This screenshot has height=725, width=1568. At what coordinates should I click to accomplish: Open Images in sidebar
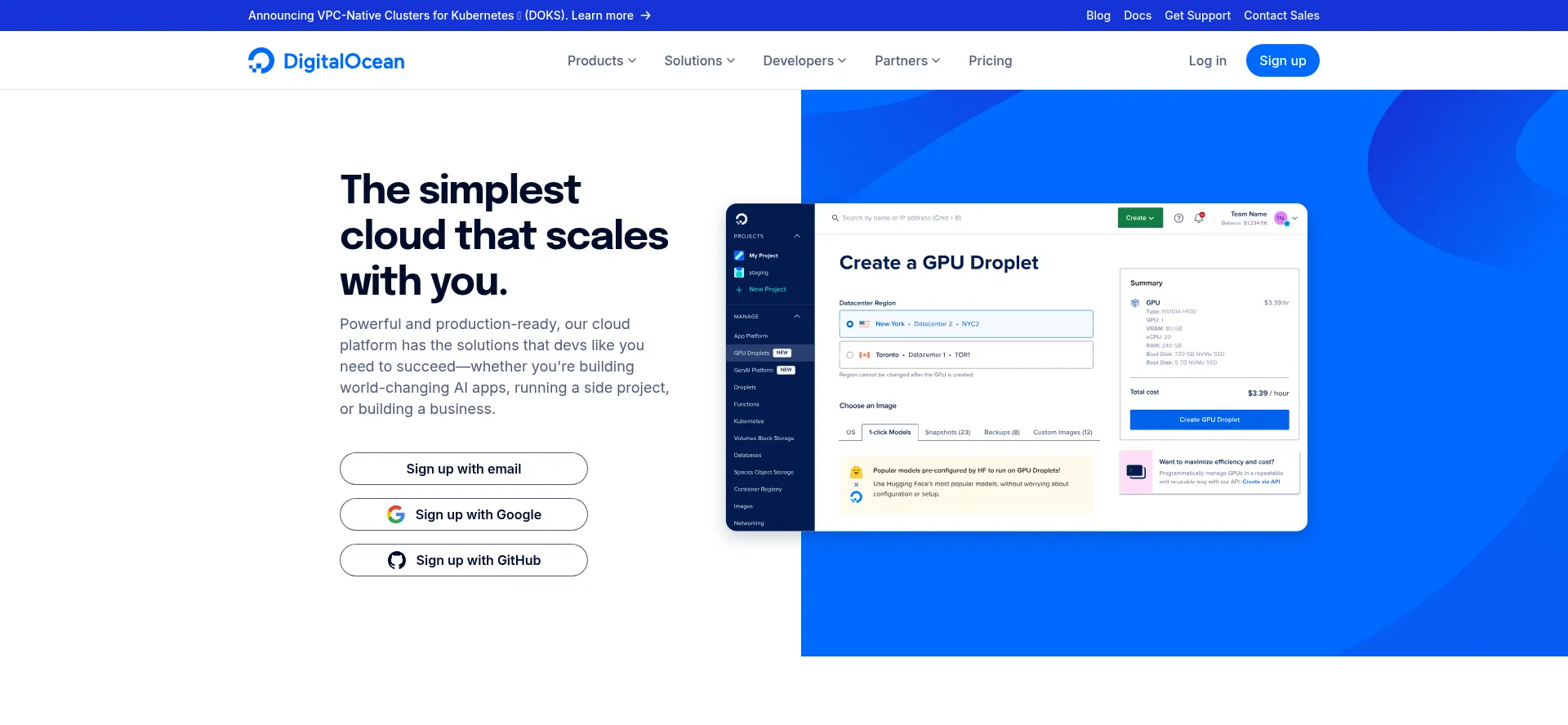click(x=743, y=506)
